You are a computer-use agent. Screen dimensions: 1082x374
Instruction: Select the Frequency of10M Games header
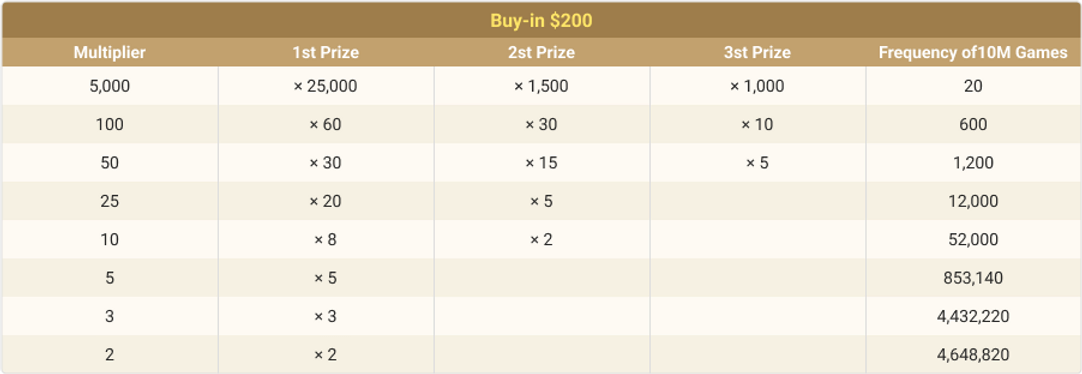click(973, 52)
